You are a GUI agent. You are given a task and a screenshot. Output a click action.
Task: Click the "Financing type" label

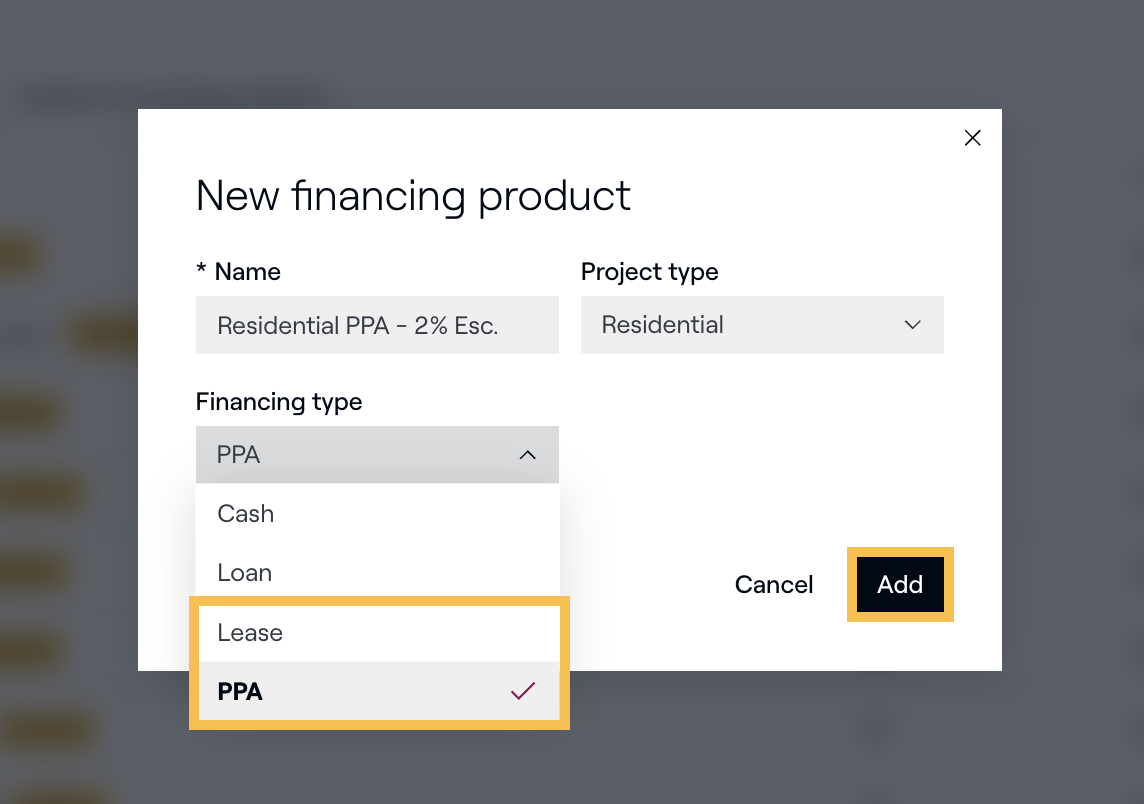pyautogui.click(x=279, y=402)
